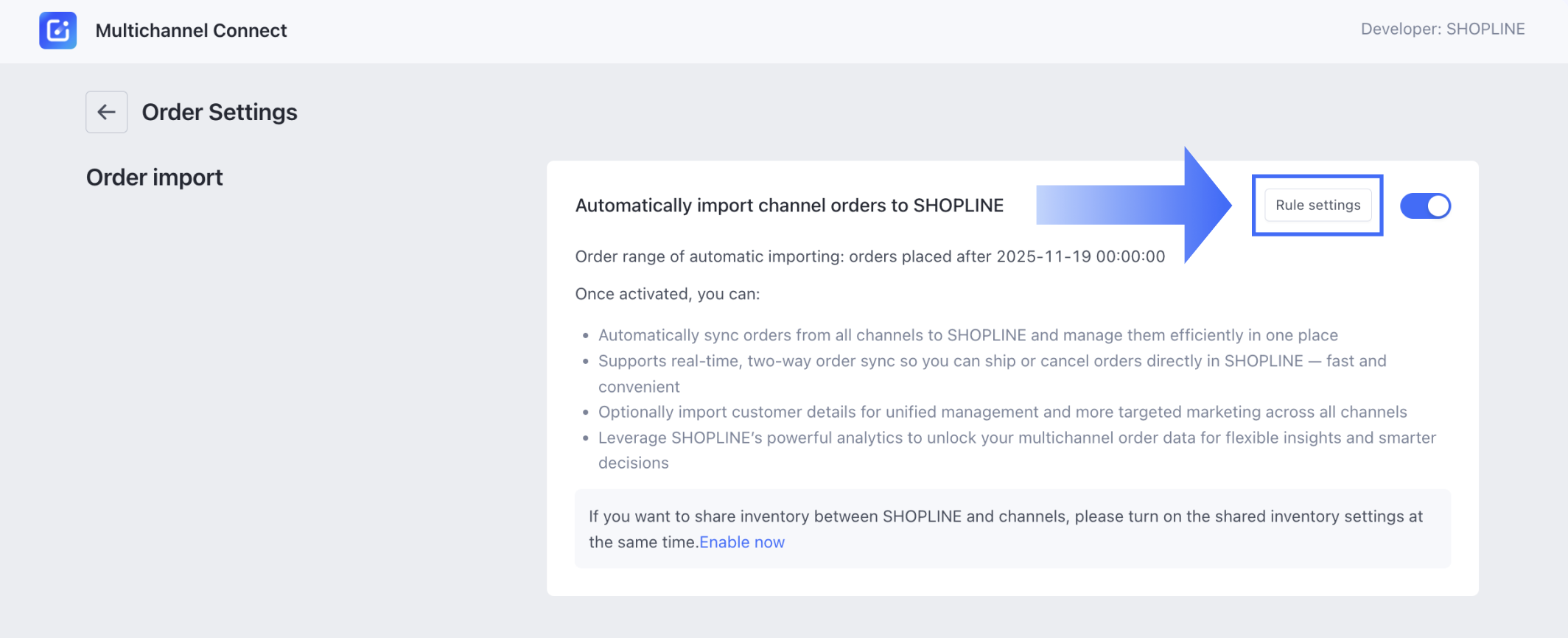Click the Automatically import channel orders title
This screenshot has width=1568, height=638.
788,206
